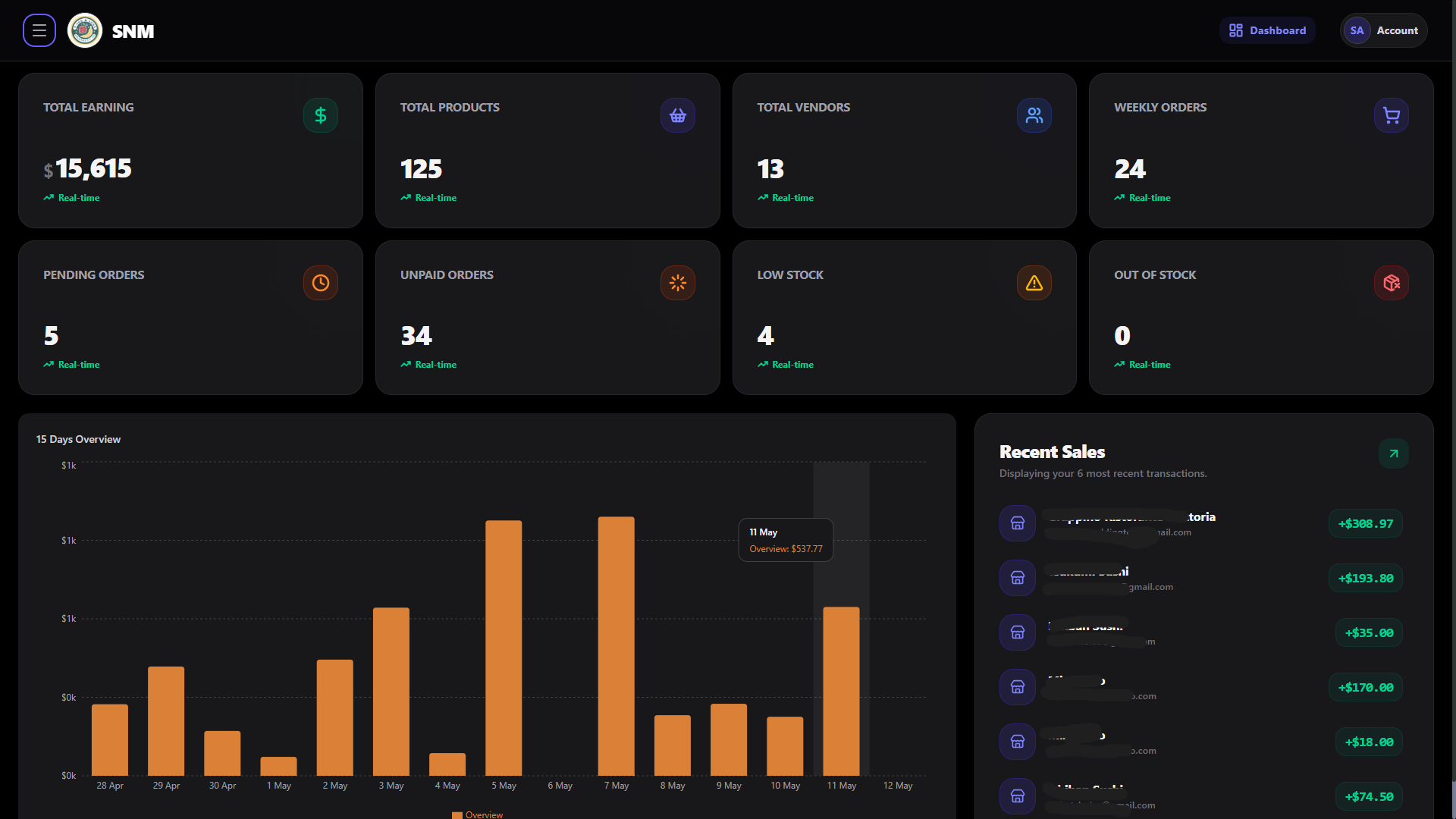
Task: Click the 2 May bar in chart
Action: click(334, 717)
